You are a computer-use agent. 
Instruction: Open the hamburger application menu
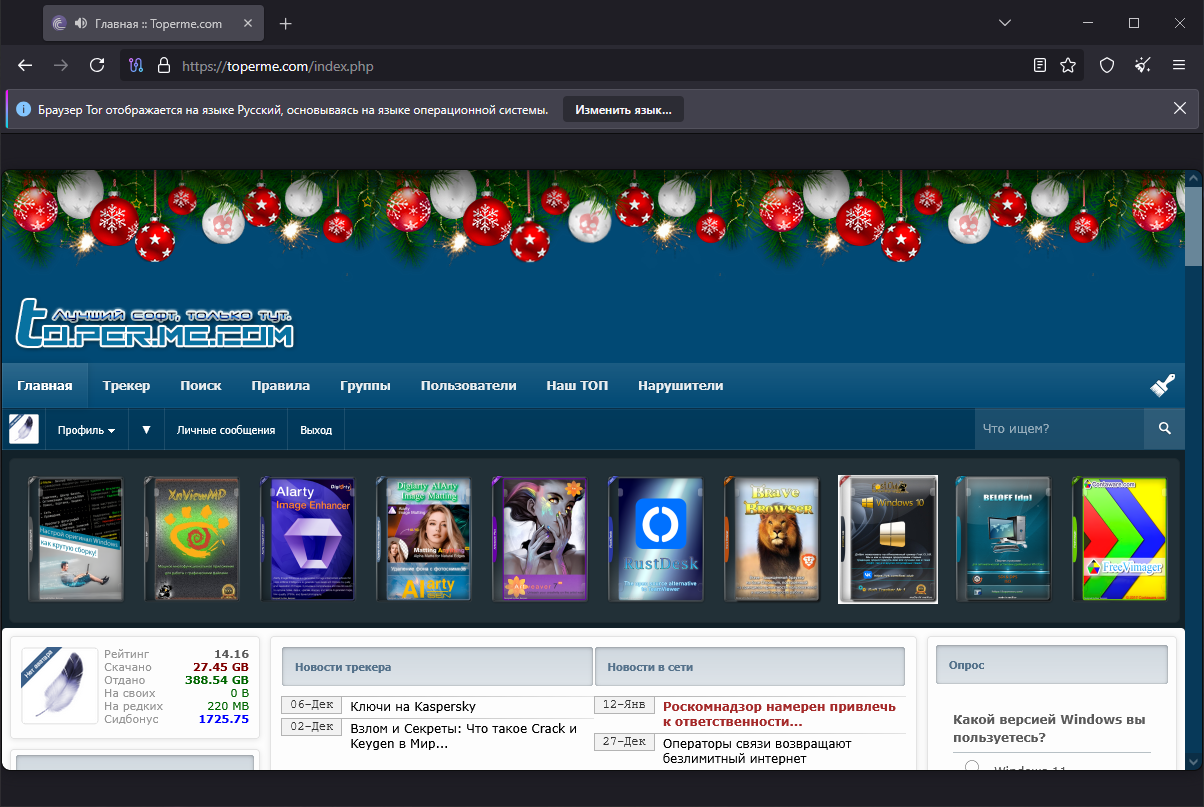click(1179, 65)
